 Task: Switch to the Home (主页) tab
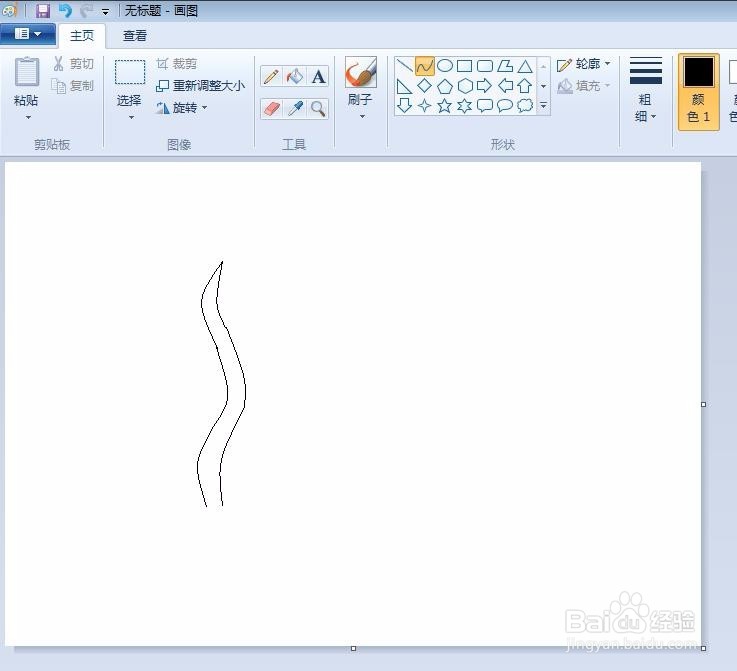pyautogui.click(x=82, y=36)
